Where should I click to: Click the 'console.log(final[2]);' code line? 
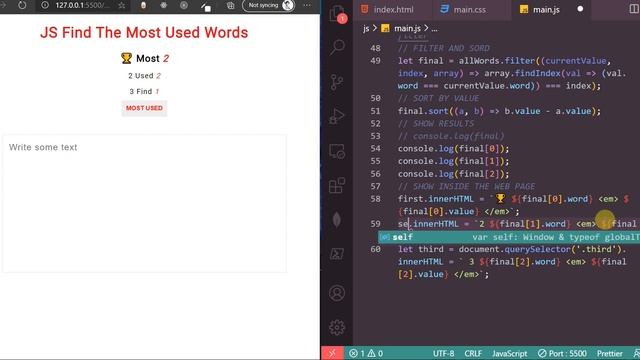pyautogui.click(x=453, y=174)
